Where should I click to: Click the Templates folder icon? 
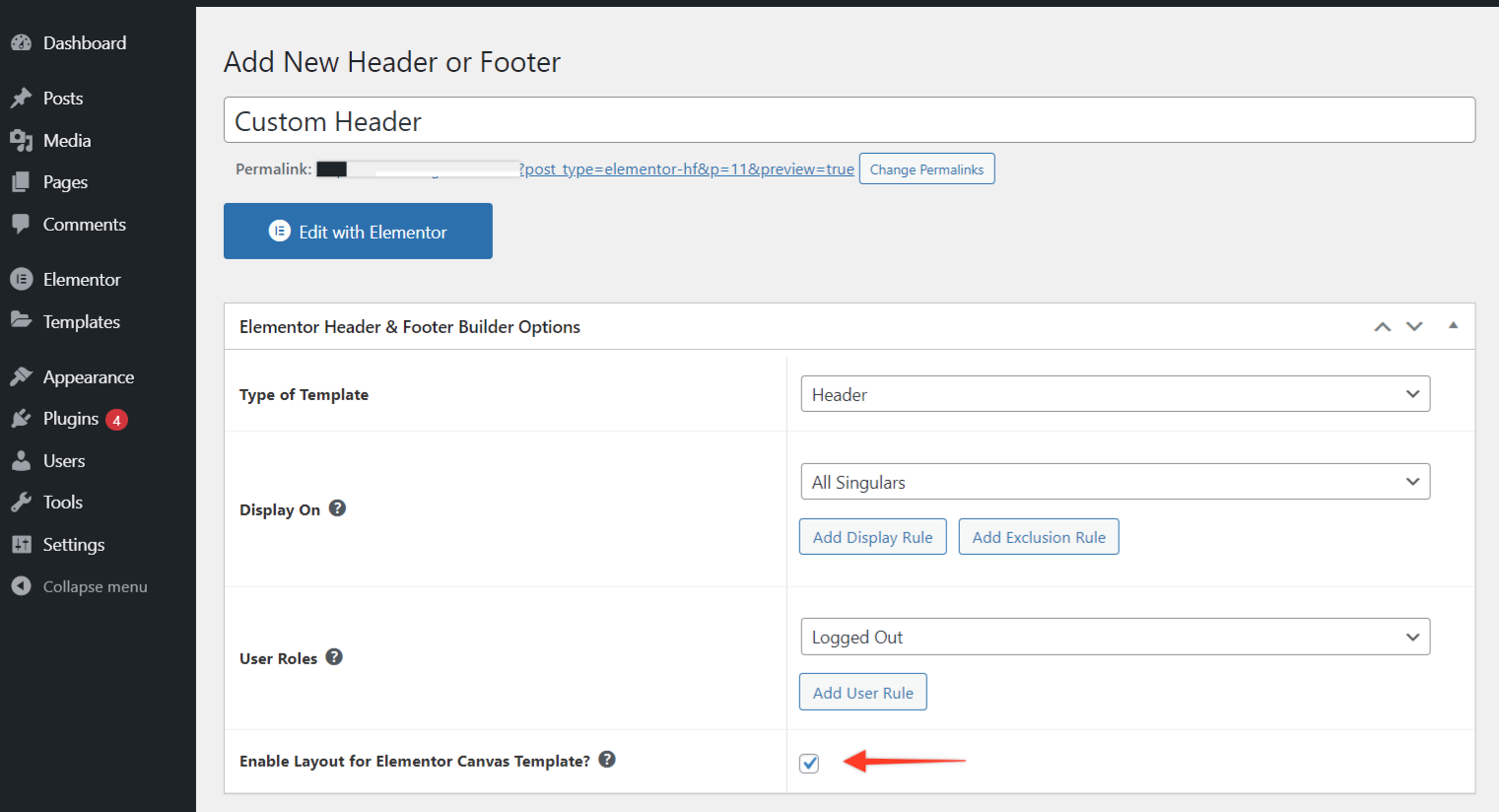pos(21,321)
